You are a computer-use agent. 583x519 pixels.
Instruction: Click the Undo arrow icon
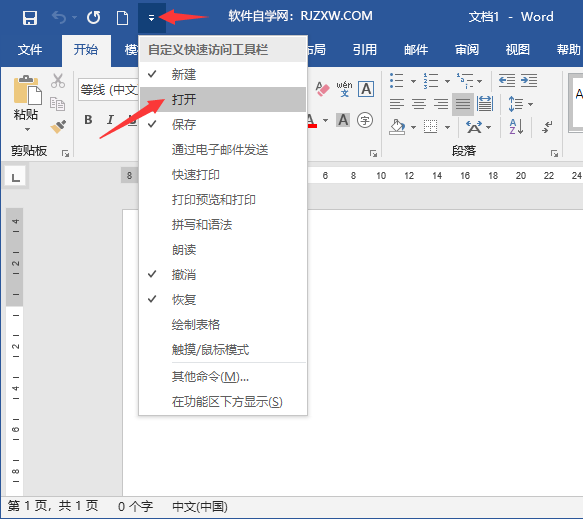click(x=59, y=17)
